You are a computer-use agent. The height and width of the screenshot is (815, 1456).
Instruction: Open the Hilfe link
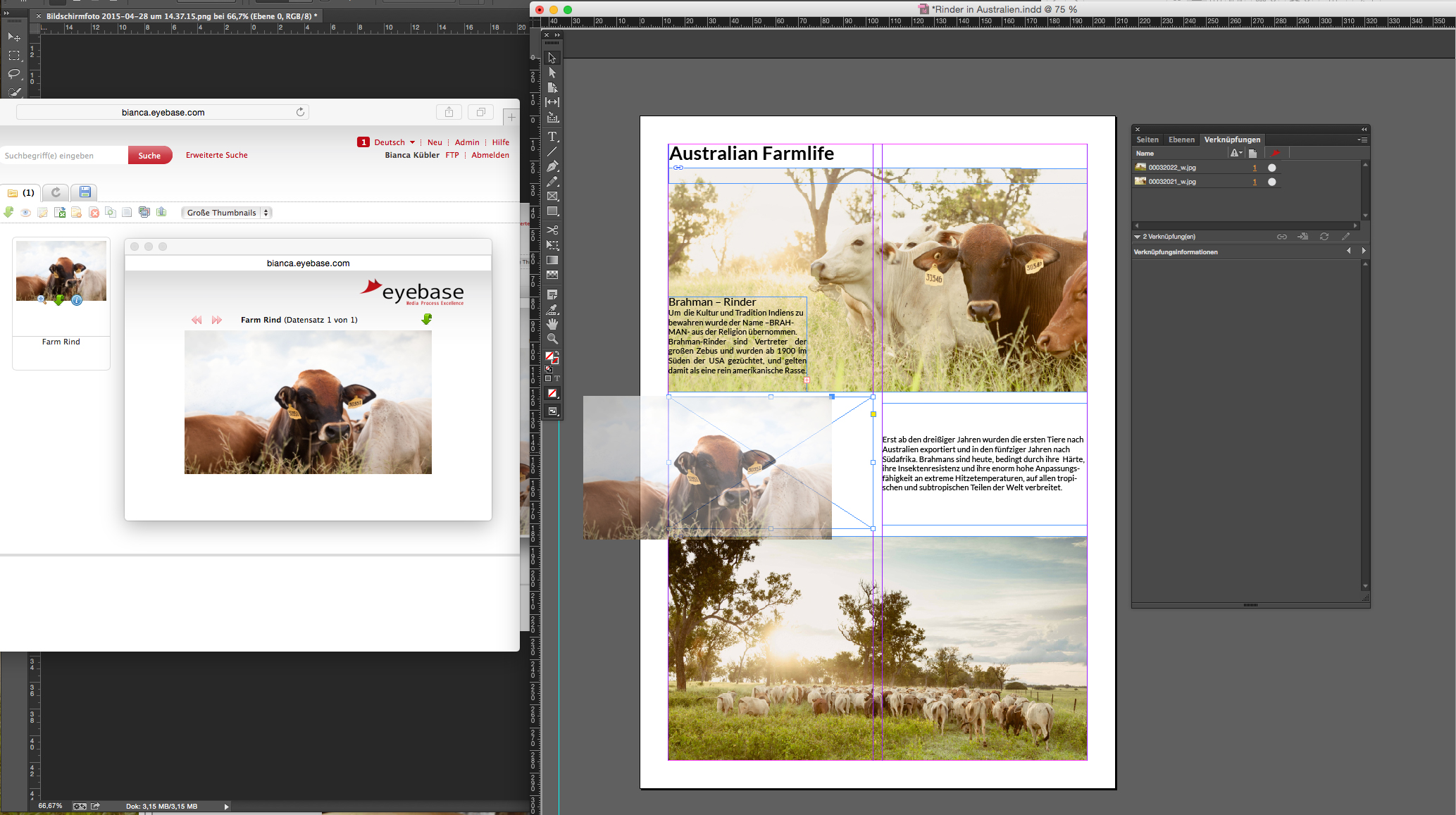pyautogui.click(x=501, y=142)
